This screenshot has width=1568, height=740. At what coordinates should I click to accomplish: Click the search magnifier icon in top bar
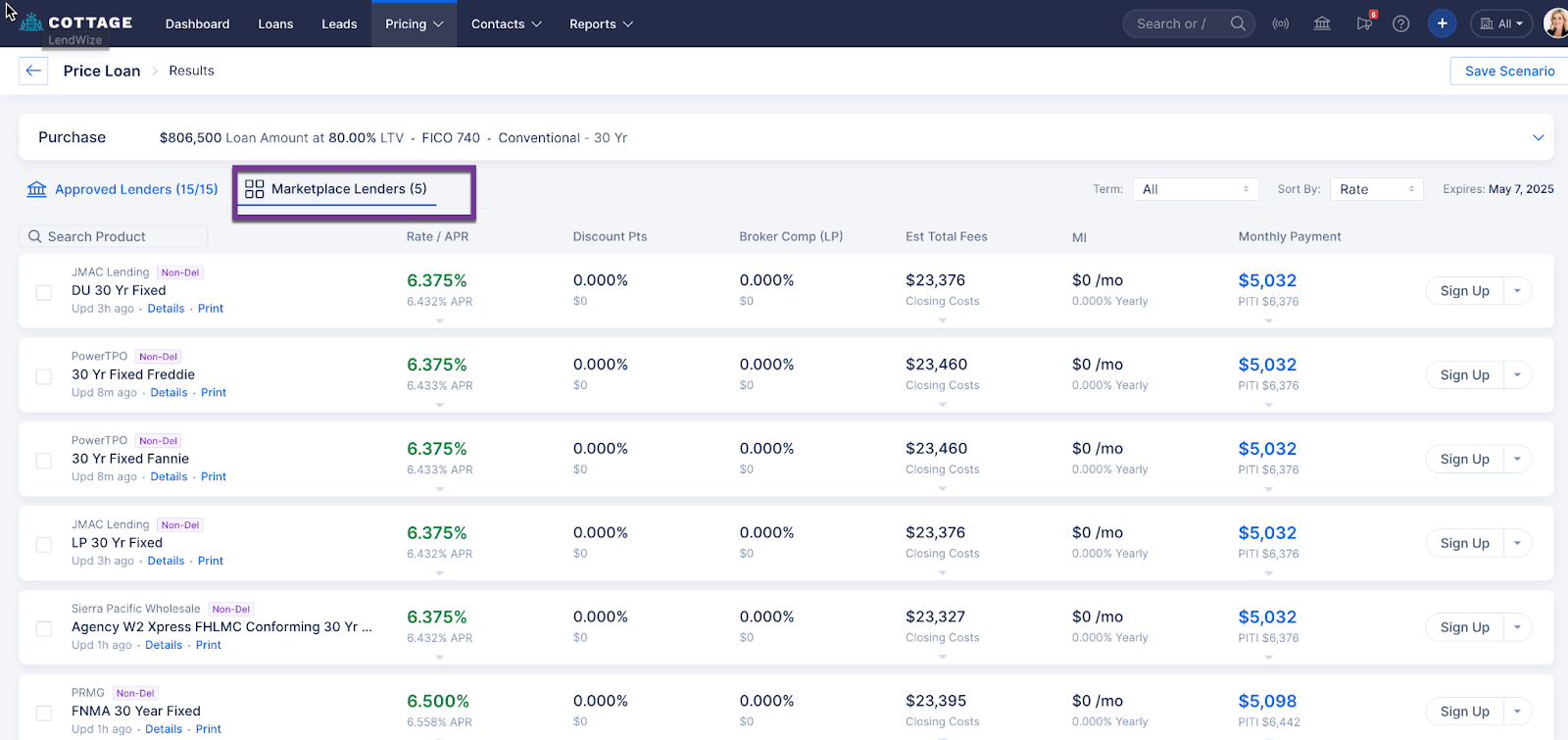pyautogui.click(x=1238, y=24)
